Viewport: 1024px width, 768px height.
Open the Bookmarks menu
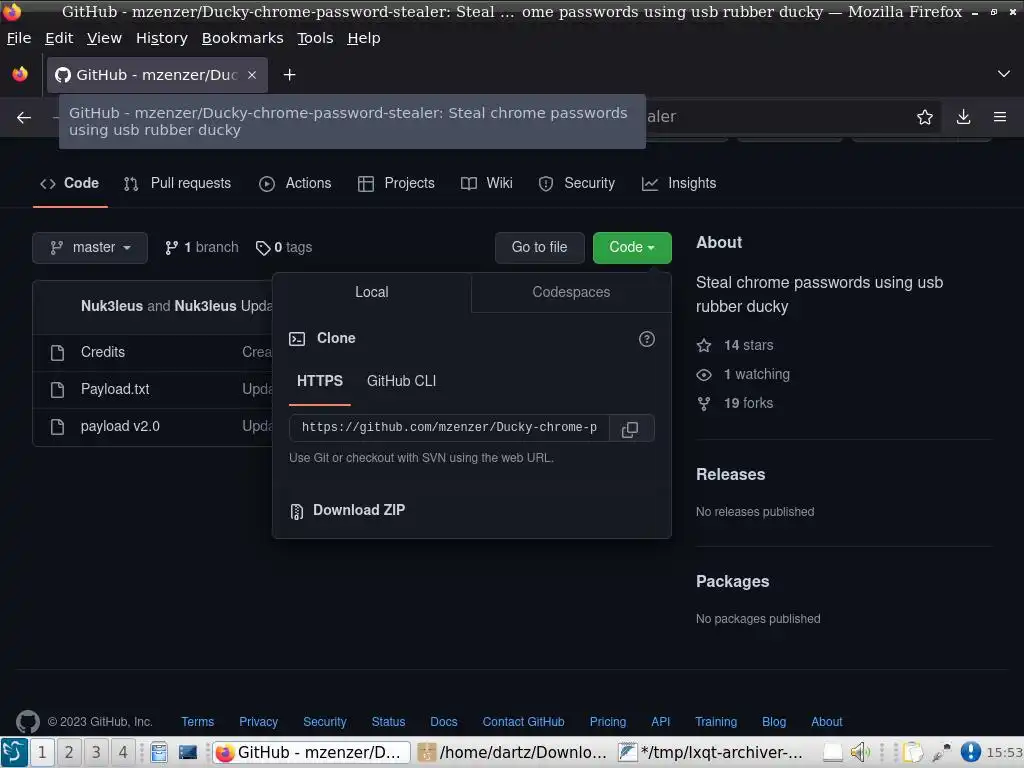pyautogui.click(x=242, y=38)
